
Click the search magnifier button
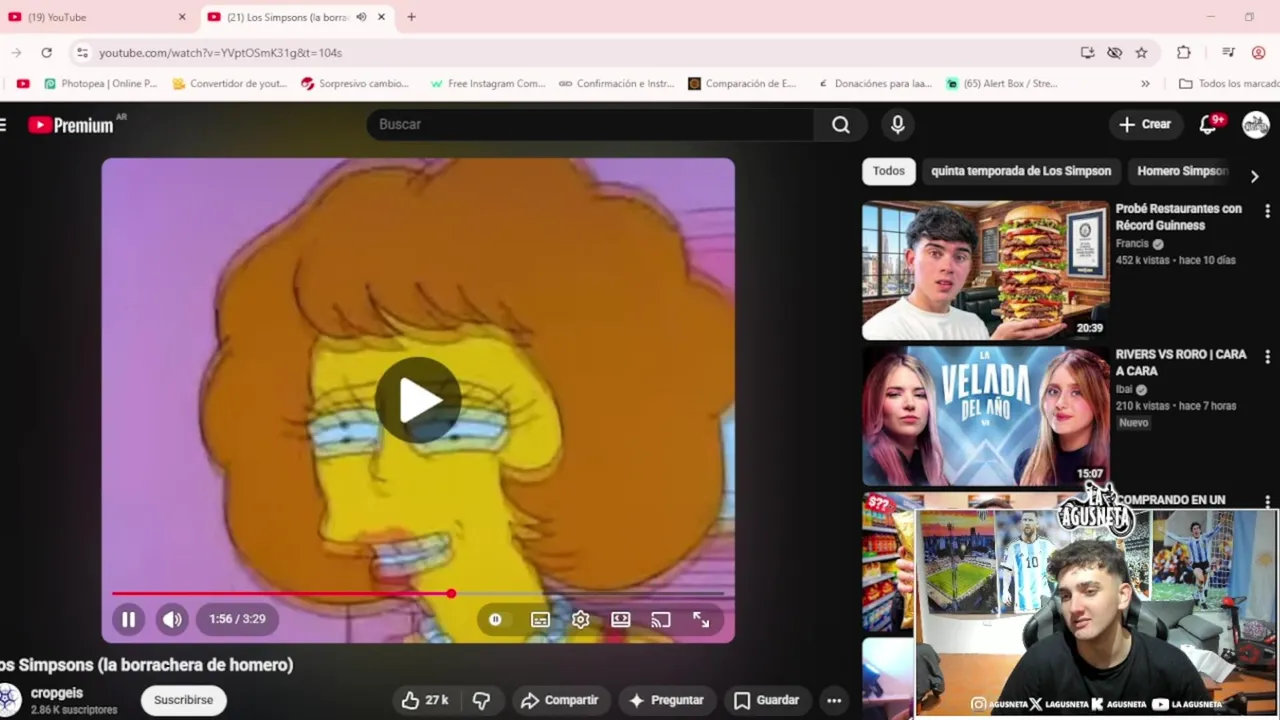[x=840, y=124]
